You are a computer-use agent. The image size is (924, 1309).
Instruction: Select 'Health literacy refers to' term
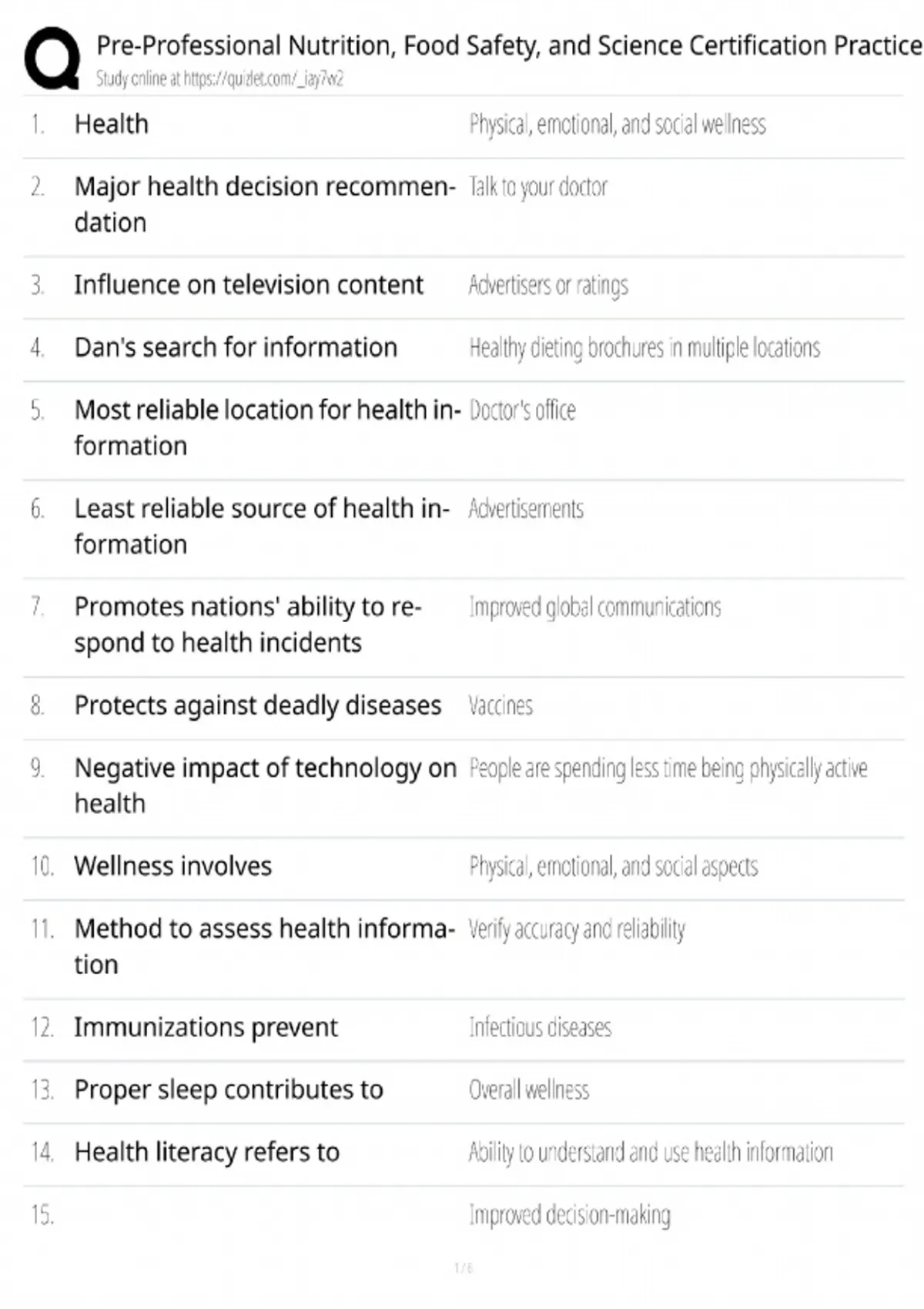pyautogui.click(x=206, y=1152)
